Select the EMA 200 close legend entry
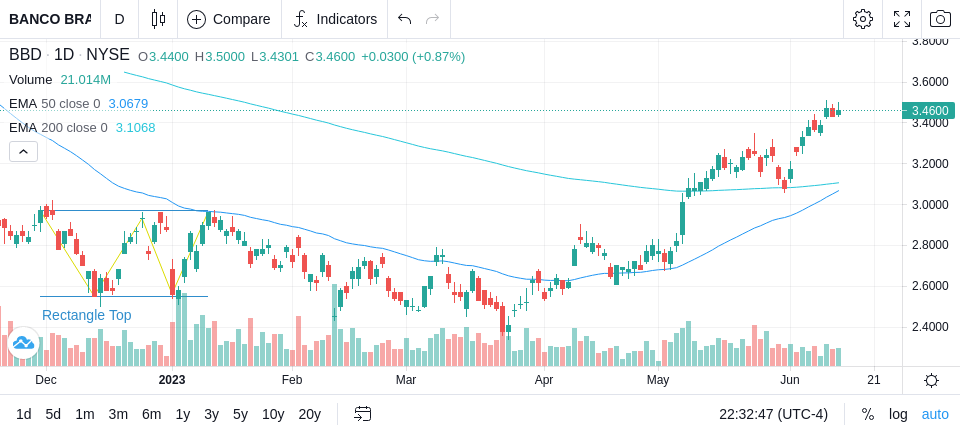The width and height of the screenshot is (960, 433). pyautogui.click(x=58, y=127)
